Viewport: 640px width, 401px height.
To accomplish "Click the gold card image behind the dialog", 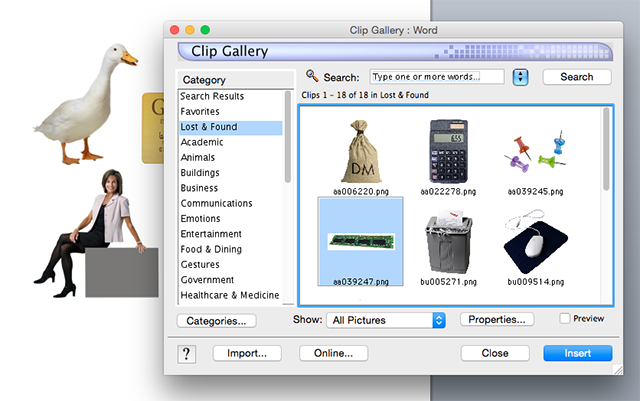I will coord(153,128).
